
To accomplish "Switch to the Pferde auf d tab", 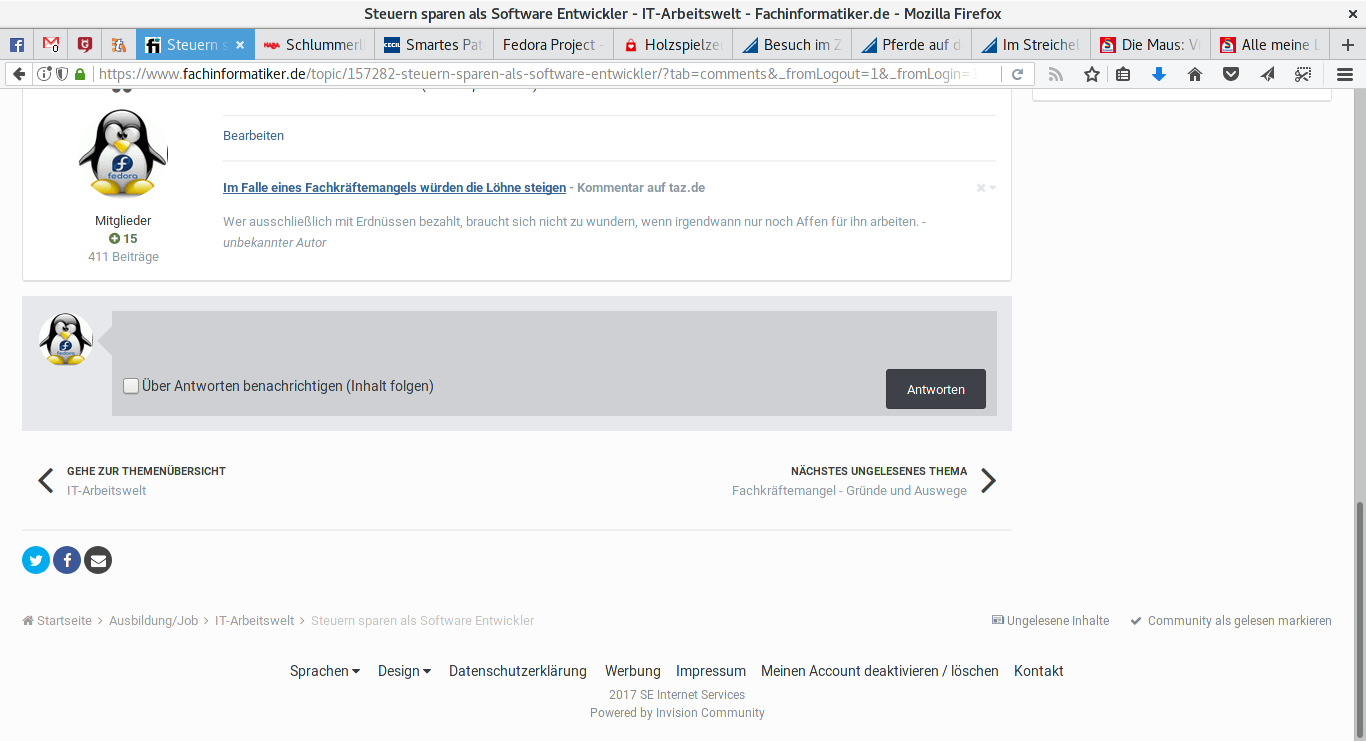I will coord(911,45).
